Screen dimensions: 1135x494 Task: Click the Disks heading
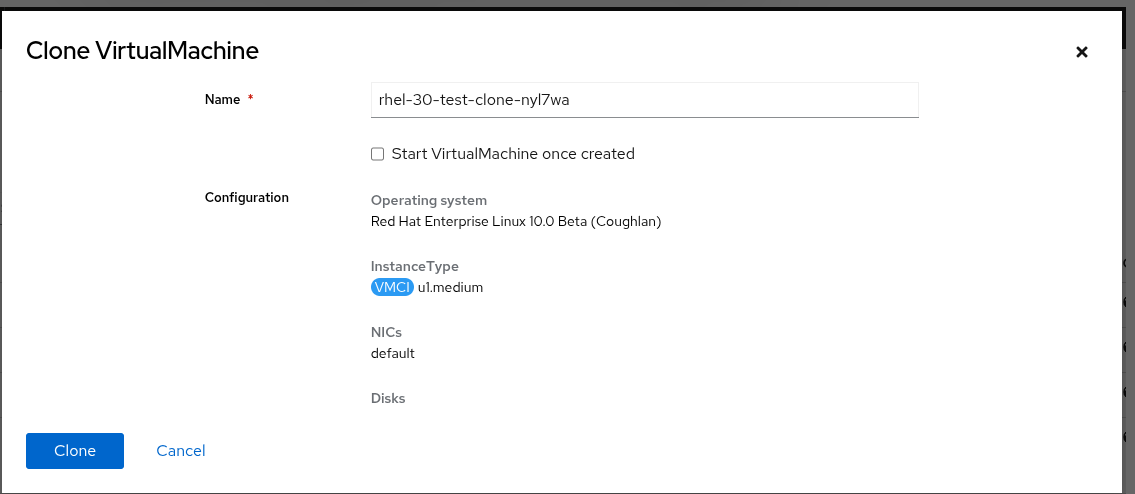click(388, 398)
